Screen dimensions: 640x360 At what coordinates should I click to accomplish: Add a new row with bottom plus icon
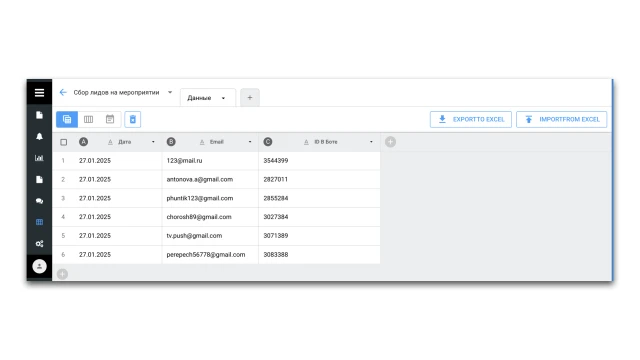(62, 274)
